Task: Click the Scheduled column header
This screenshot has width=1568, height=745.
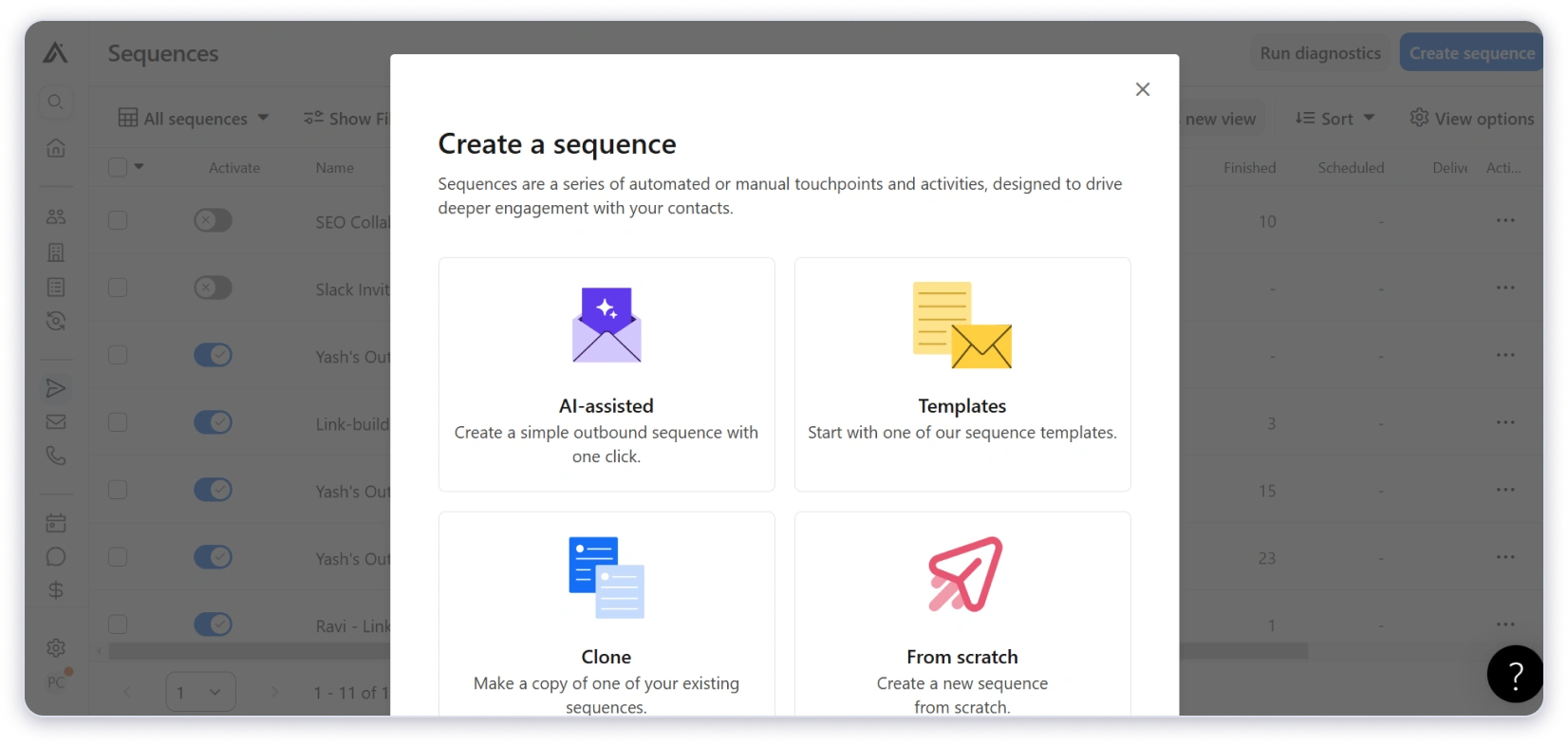Action: (1351, 168)
